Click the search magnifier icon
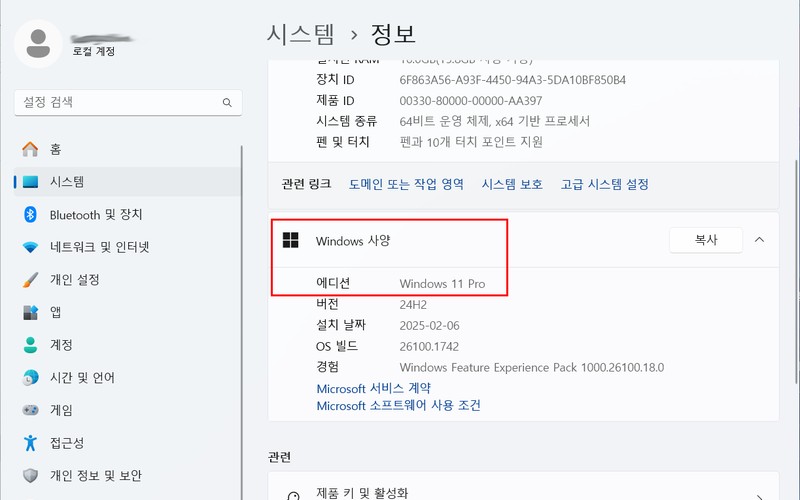This screenshot has height=500, width=800. click(x=227, y=103)
